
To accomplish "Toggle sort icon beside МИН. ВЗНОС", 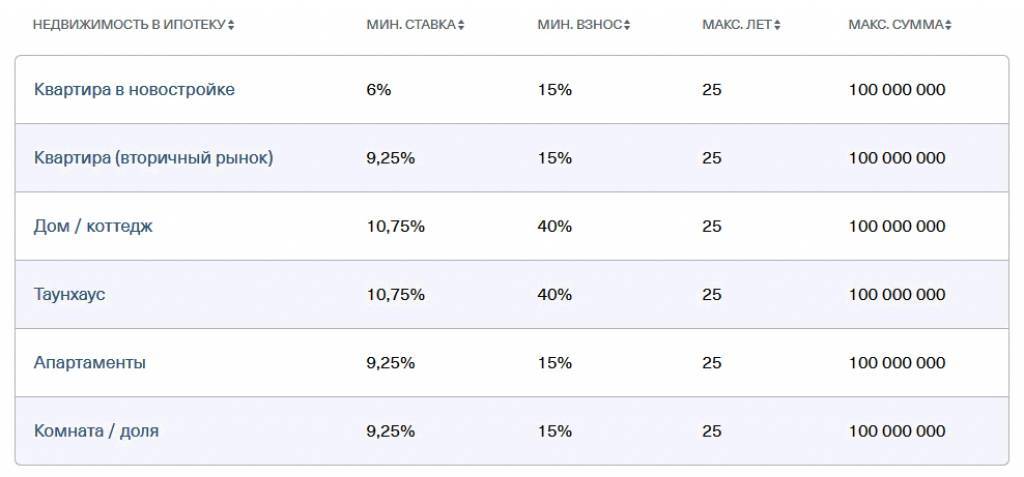I will (627, 25).
